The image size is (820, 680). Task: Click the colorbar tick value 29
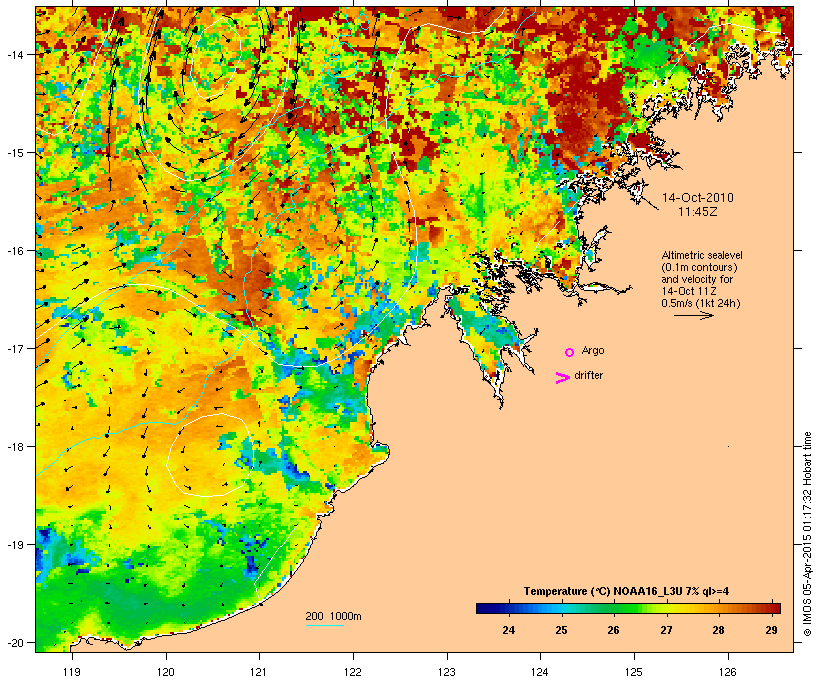pyautogui.click(x=771, y=630)
